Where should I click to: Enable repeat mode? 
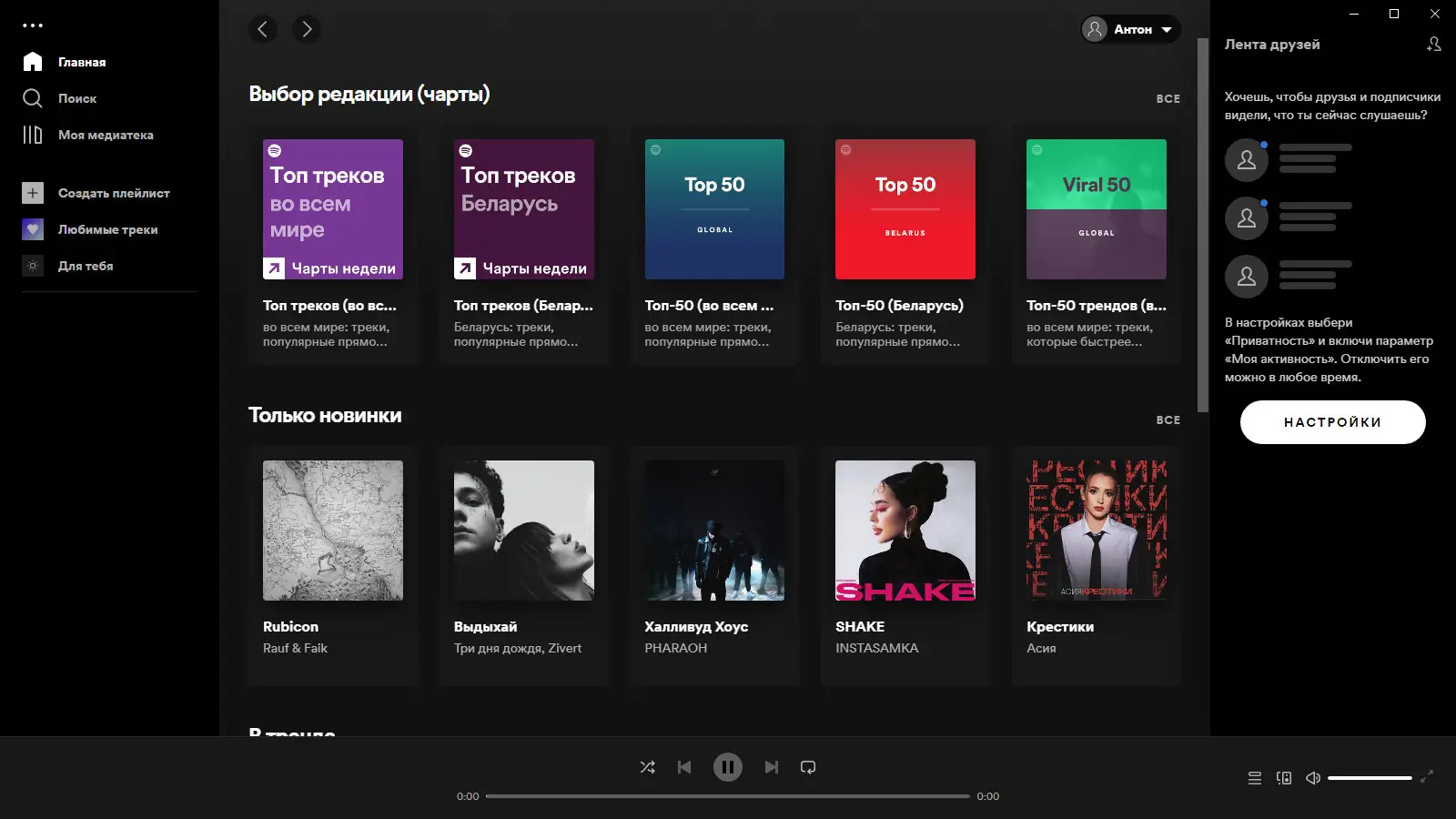coord(808,767)
